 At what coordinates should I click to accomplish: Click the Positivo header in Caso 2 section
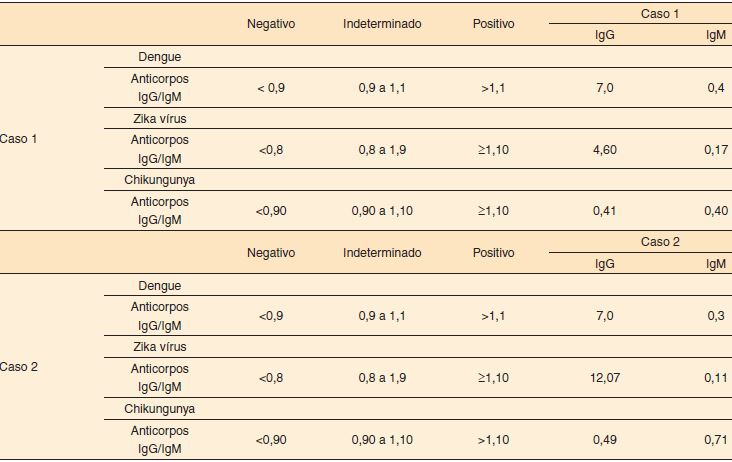click(x=494, y=253)
